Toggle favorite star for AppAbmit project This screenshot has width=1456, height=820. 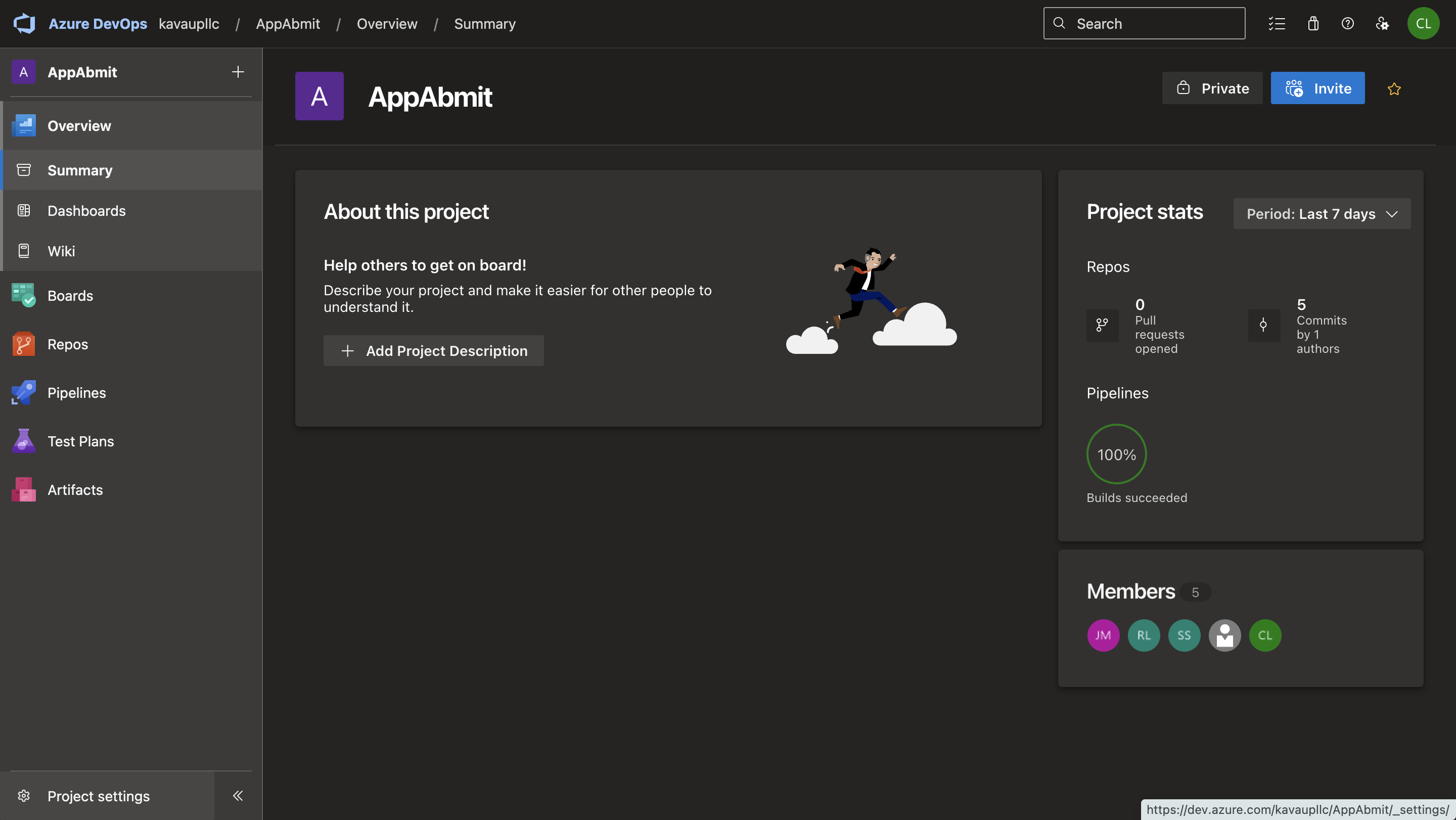(x=1394, y=89)
